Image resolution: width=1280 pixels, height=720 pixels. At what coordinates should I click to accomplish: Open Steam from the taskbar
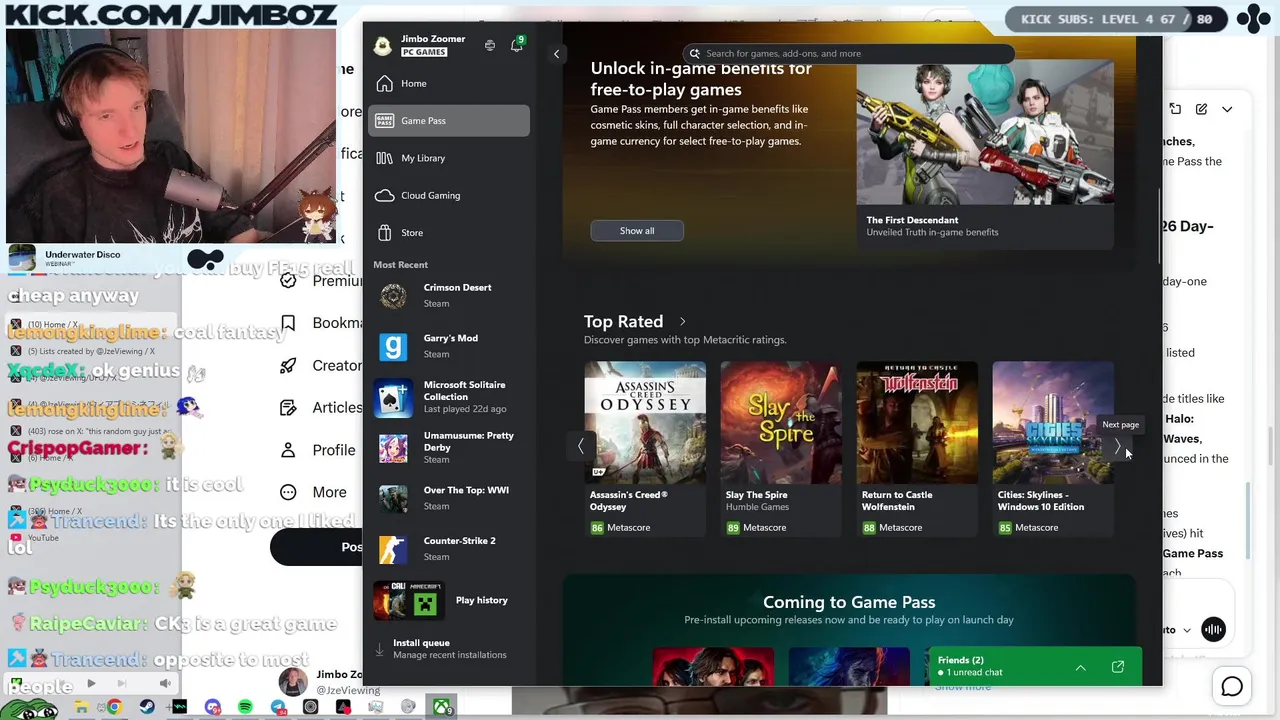click(x=147, y=707)
